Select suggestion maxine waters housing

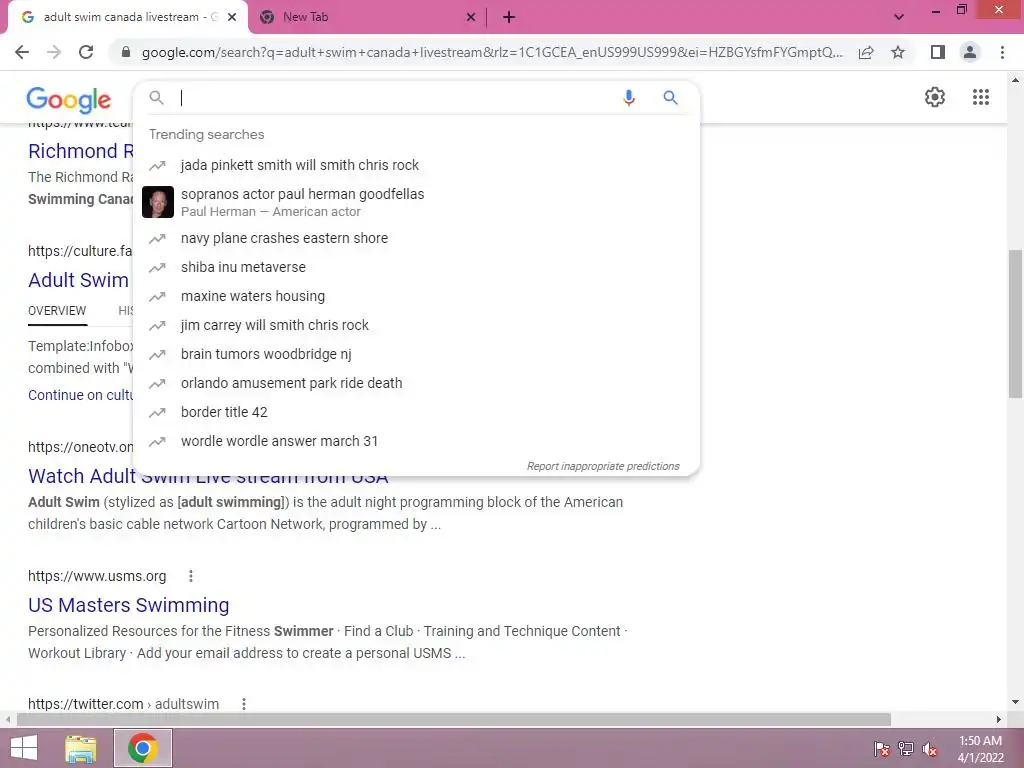(416, 296)
